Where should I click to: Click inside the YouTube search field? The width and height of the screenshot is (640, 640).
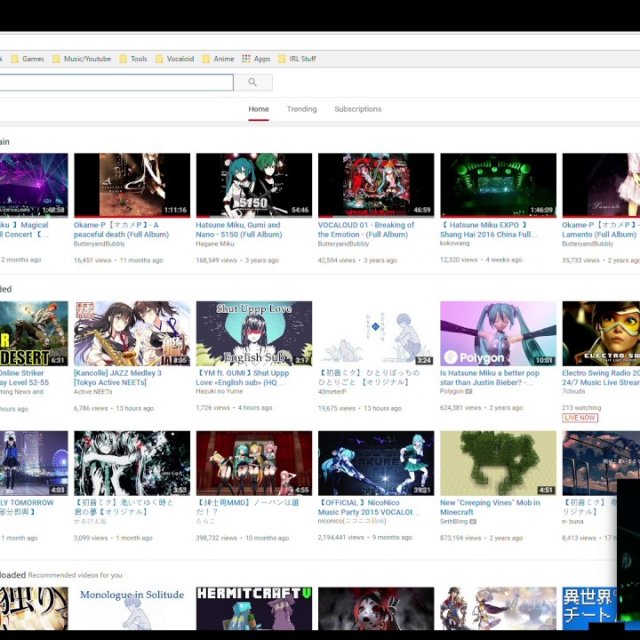point(116,82)
